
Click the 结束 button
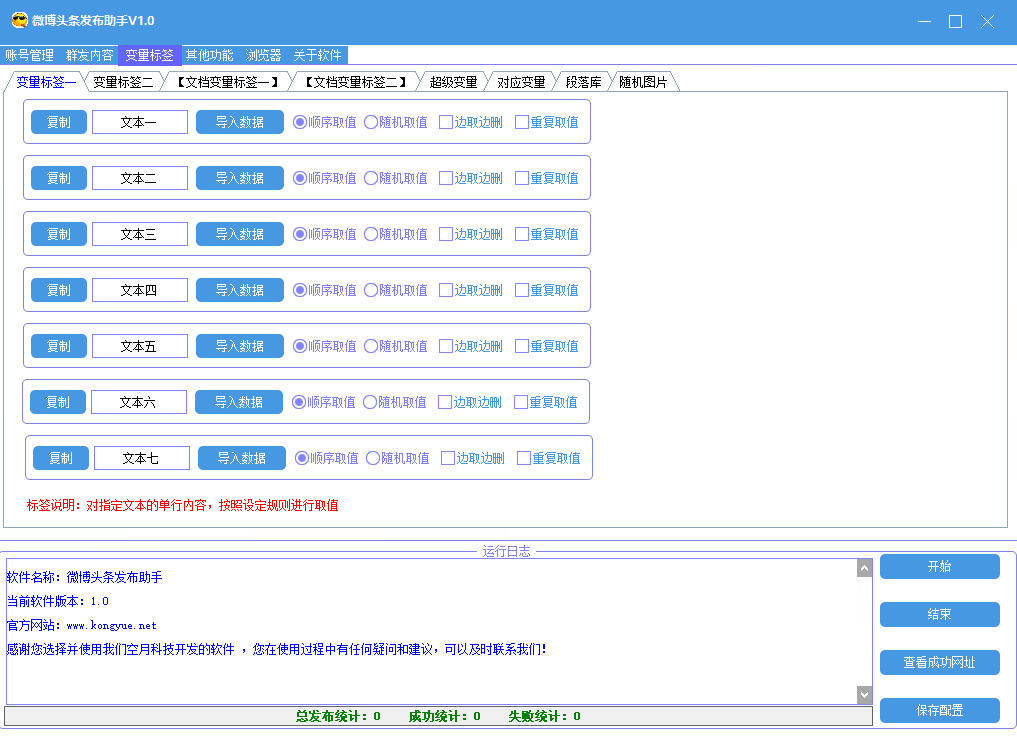click(x=939, y=614)
